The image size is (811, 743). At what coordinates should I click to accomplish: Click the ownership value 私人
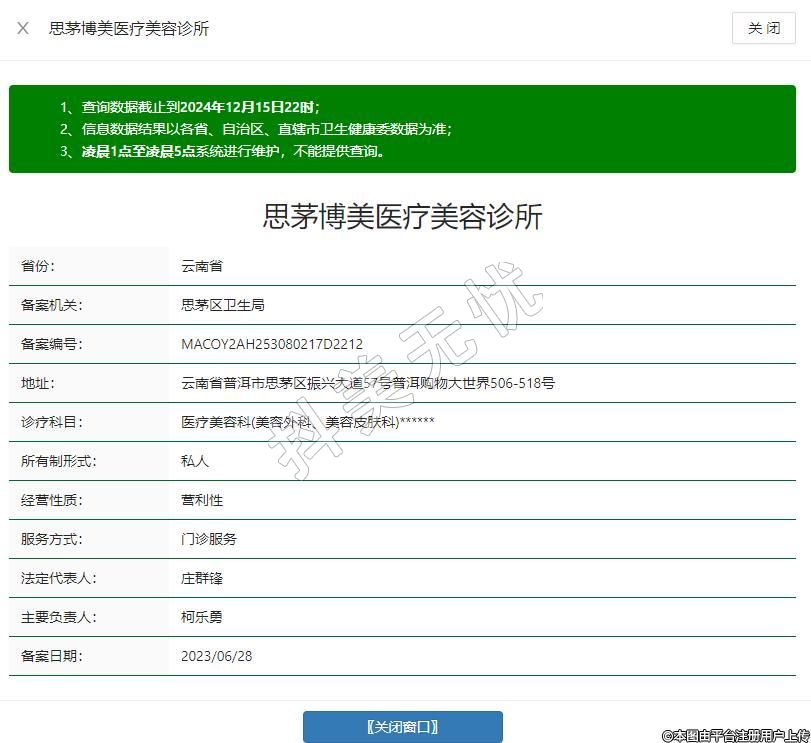(195, 461)
